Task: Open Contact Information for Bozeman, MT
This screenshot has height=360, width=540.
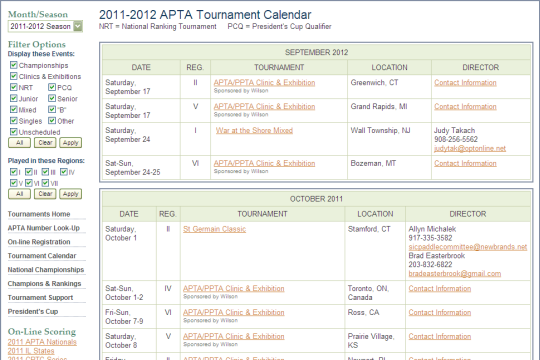Action: coord(465,163)
